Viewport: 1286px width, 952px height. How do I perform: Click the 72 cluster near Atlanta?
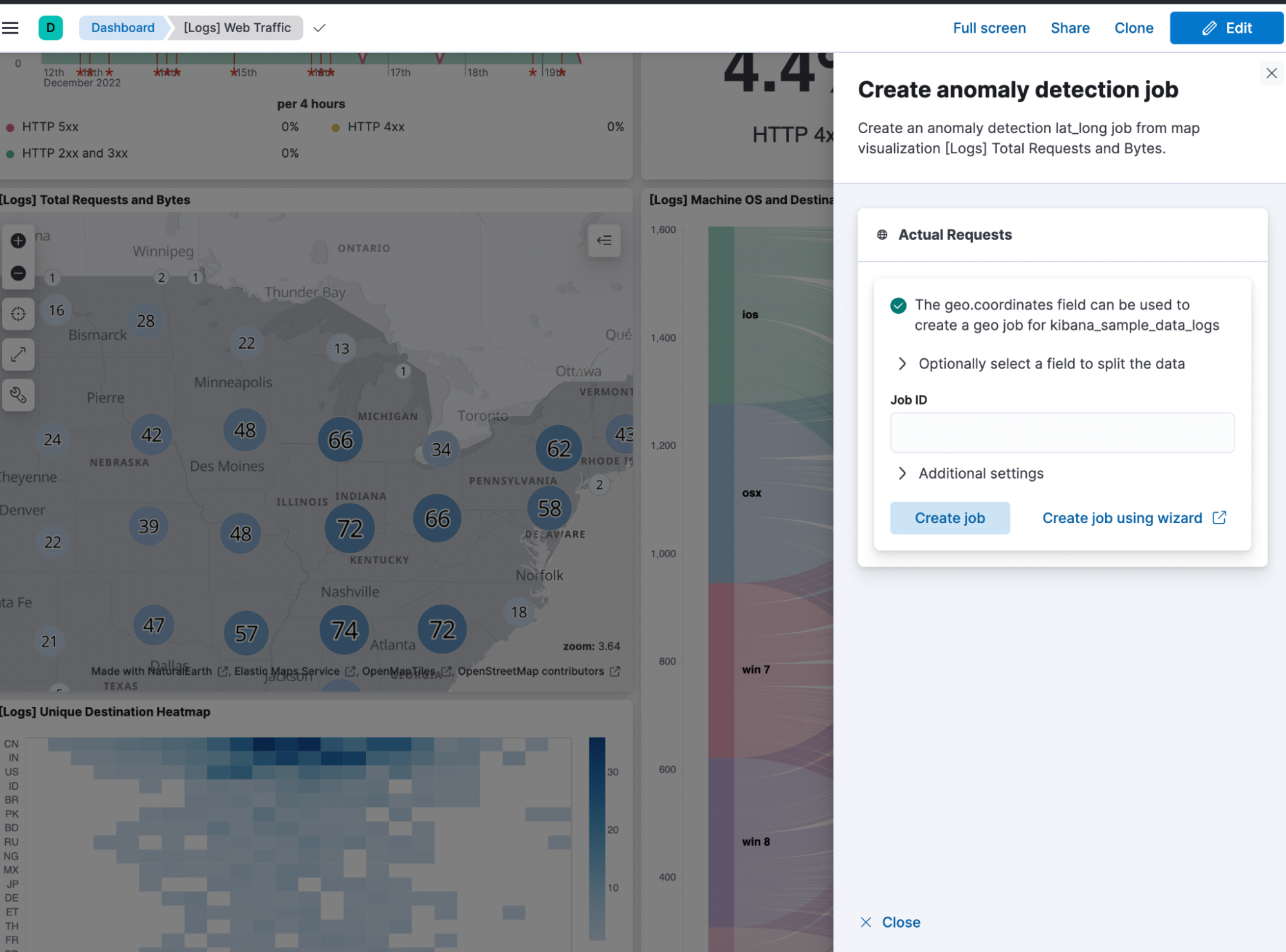[442, 629]
